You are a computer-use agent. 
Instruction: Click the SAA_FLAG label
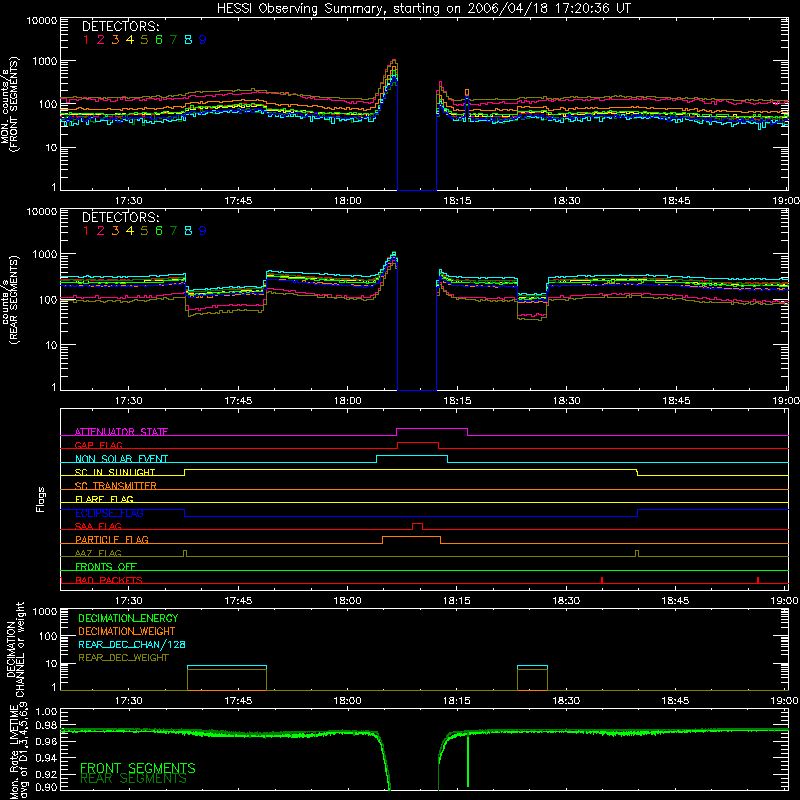98,526
